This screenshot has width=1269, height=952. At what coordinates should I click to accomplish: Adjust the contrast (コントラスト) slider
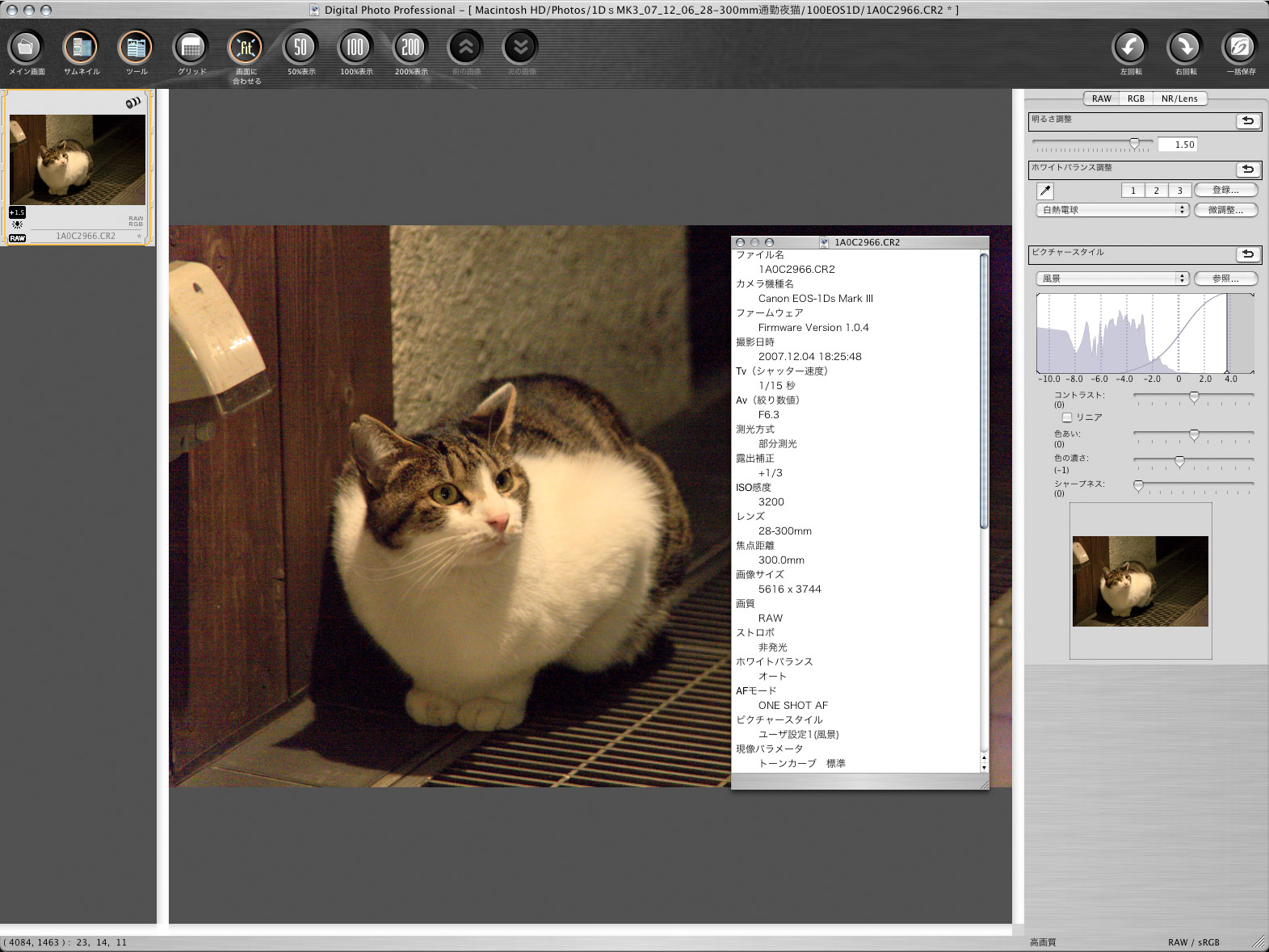1194,396
